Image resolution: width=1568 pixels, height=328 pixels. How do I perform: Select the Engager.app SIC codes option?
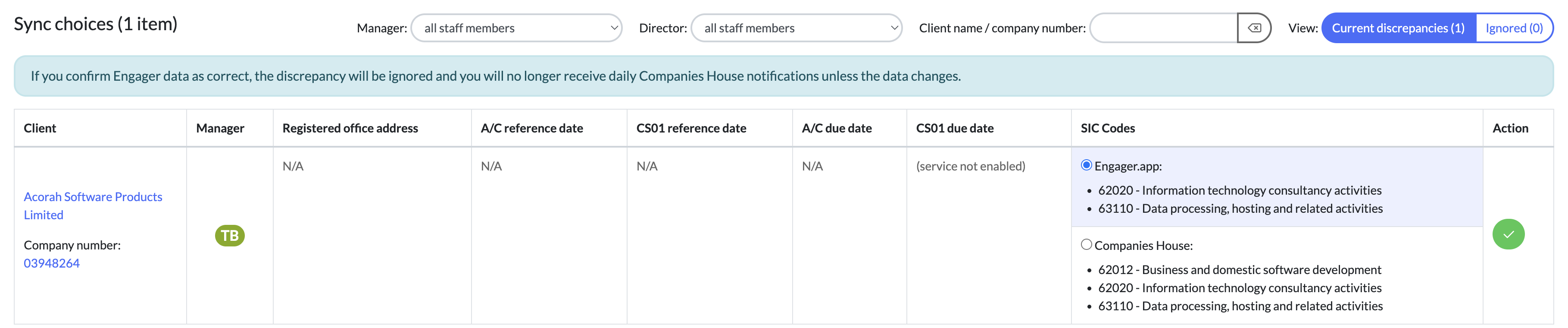tap(1086, 165)
